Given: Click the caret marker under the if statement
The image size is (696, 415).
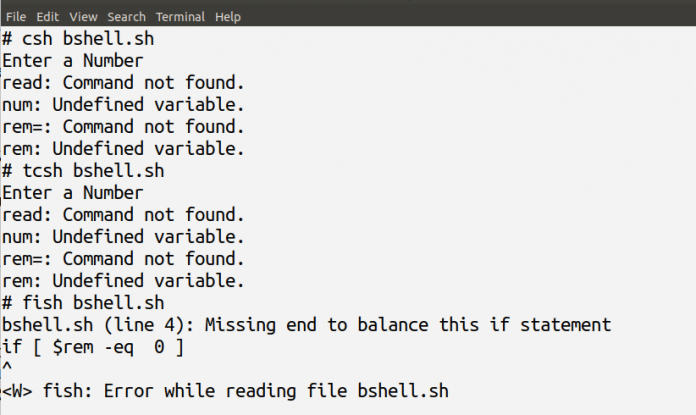Looking at the screenshot, I should point(7,368).
